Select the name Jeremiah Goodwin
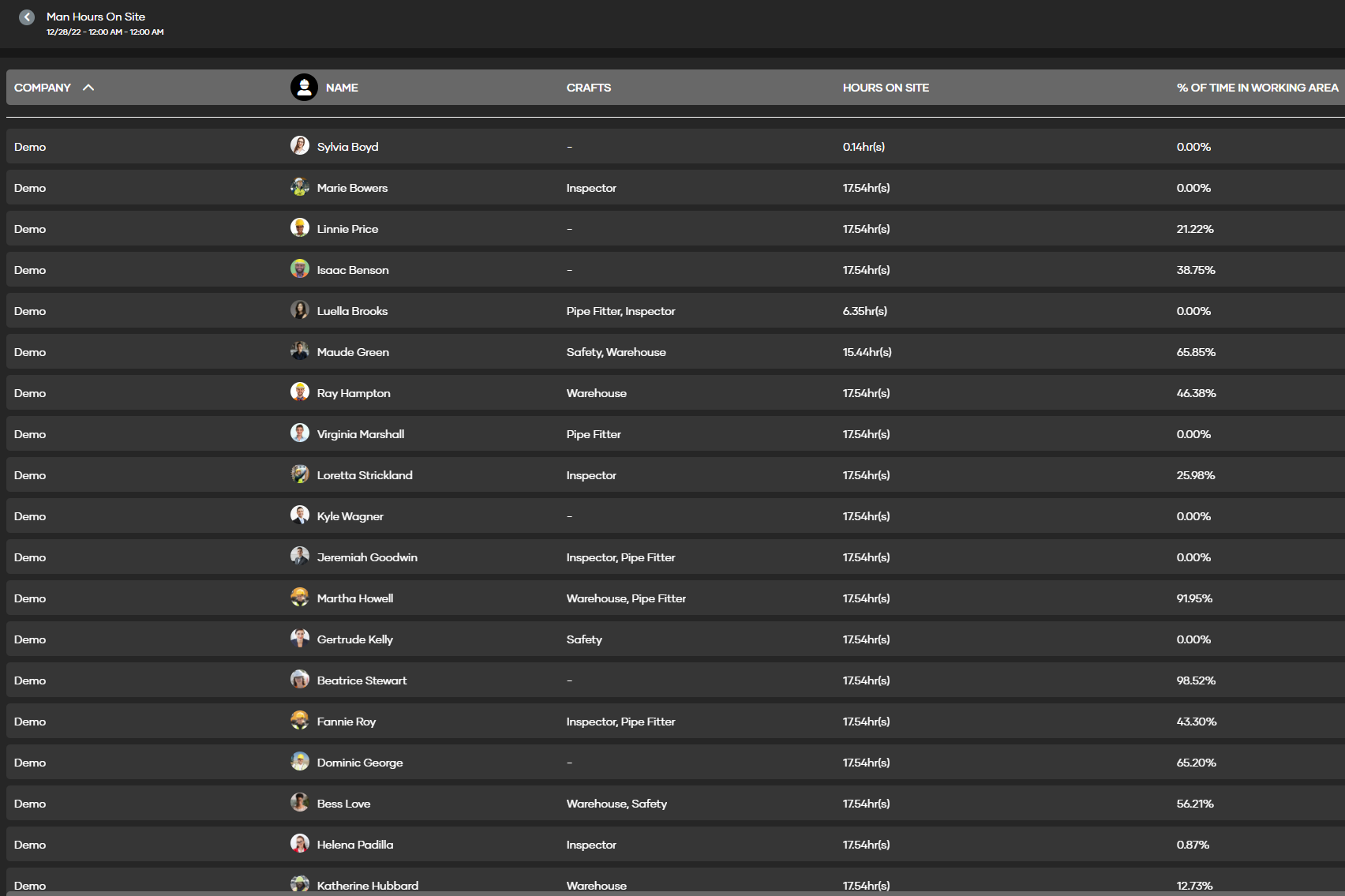The height and width of the screenshot is (896, 1345). point(367,557)
